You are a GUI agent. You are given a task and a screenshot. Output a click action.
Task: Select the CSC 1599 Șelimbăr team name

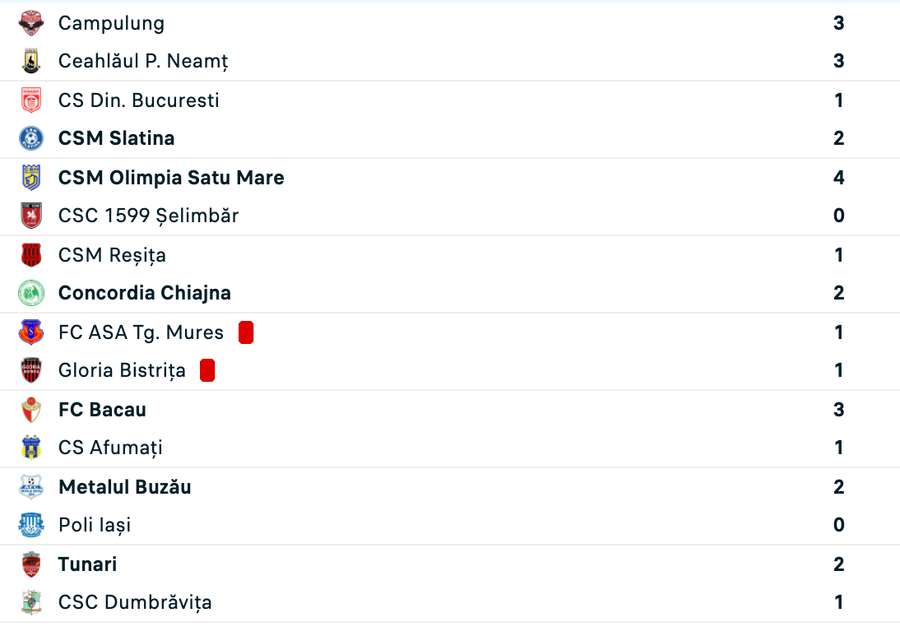(146, 215)
